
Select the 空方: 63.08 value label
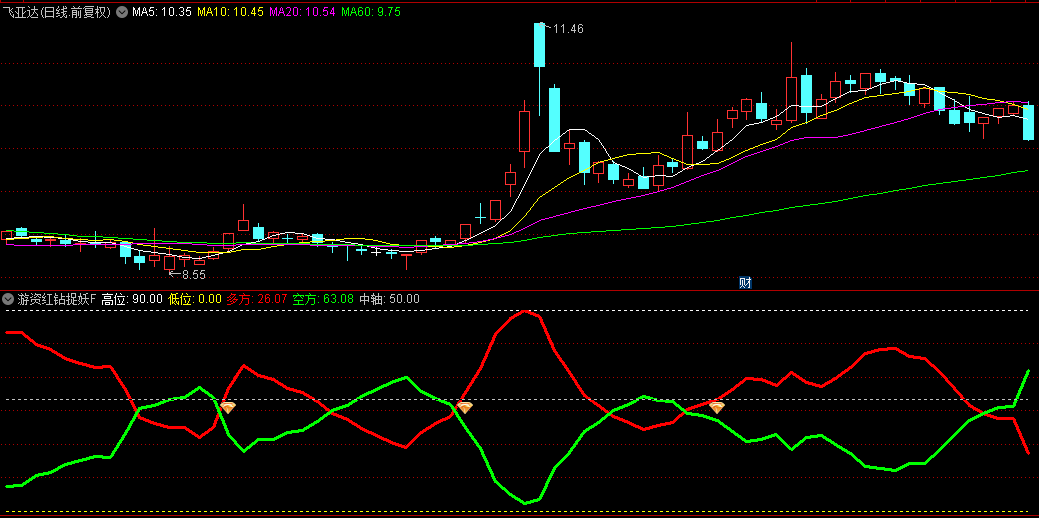pos(323,299)
